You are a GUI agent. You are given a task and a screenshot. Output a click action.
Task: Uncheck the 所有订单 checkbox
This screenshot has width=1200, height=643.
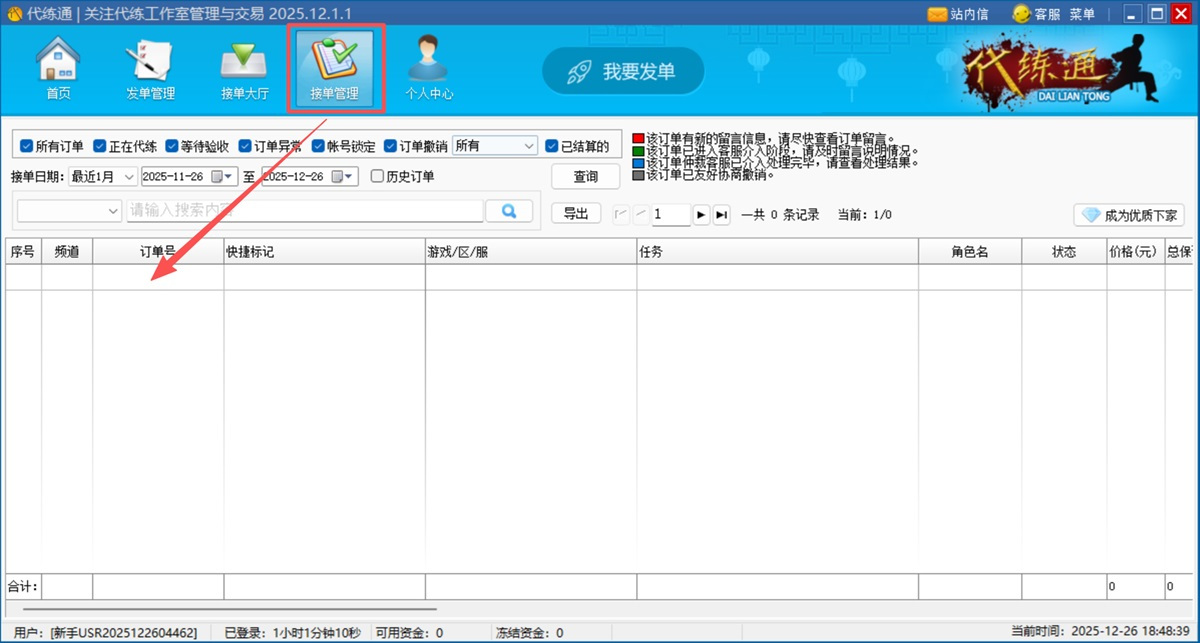(x=25, y=145)
